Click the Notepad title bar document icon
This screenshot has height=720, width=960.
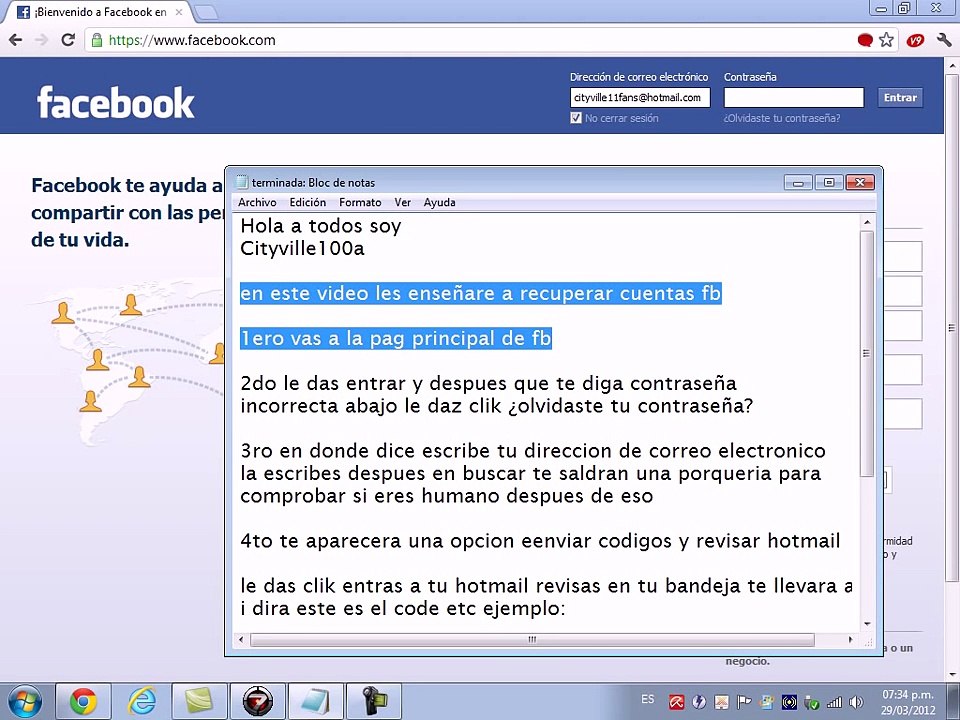(x=242, y=182)
